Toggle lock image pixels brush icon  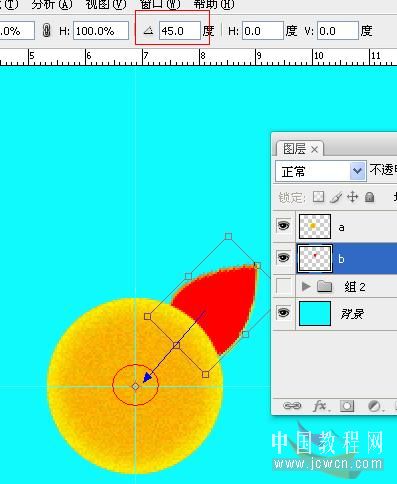click(336, 197)
